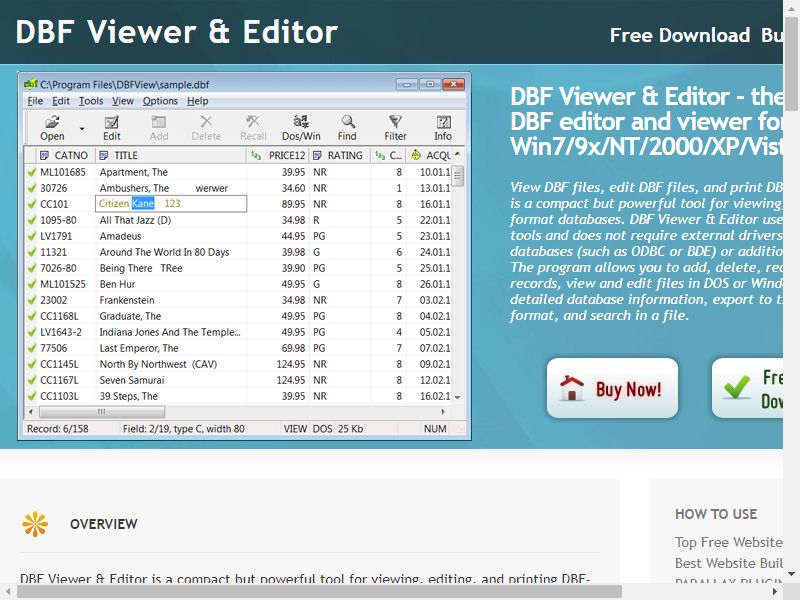The image size is (800, 600).
Task: Click the TITLE column header
Action: tap(171, 155)
